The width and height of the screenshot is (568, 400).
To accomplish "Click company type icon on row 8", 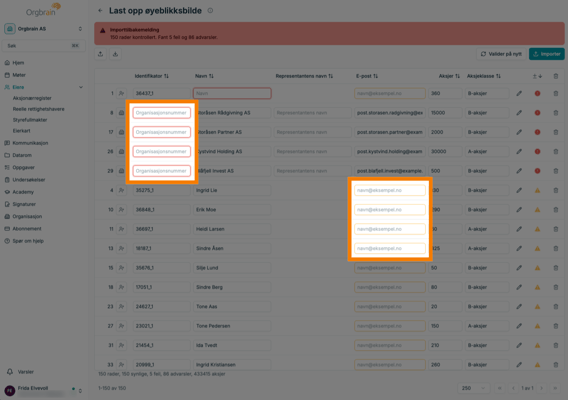I will [121, 113].
